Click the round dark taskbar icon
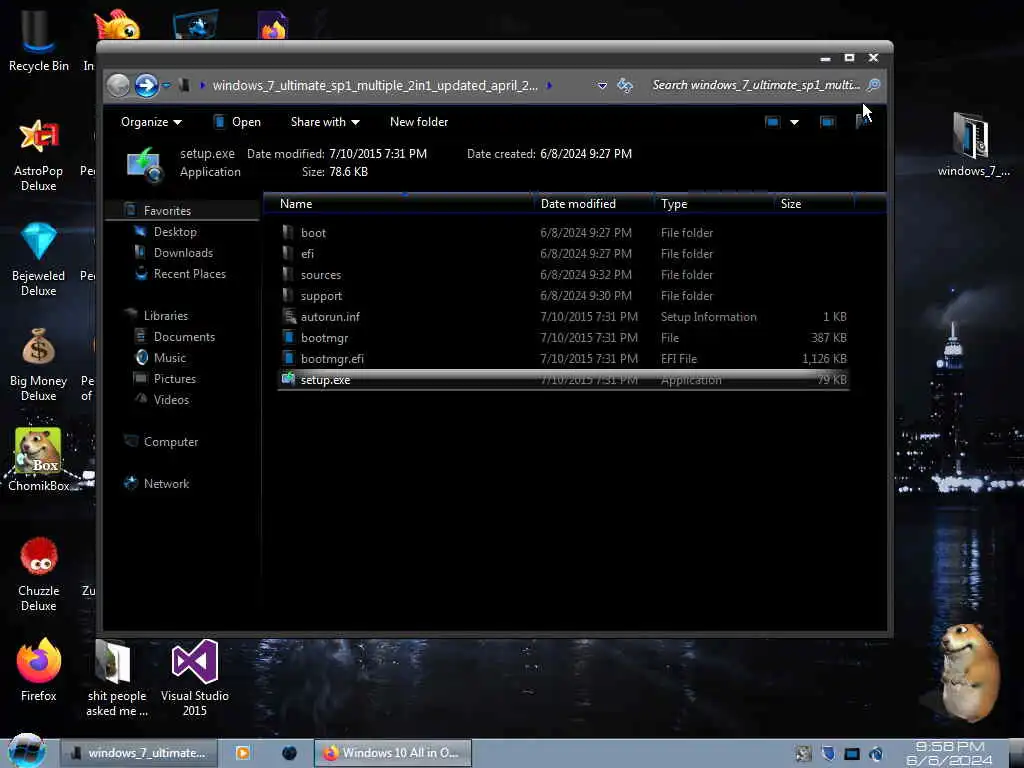1024x768 pixels. (289, 753)
